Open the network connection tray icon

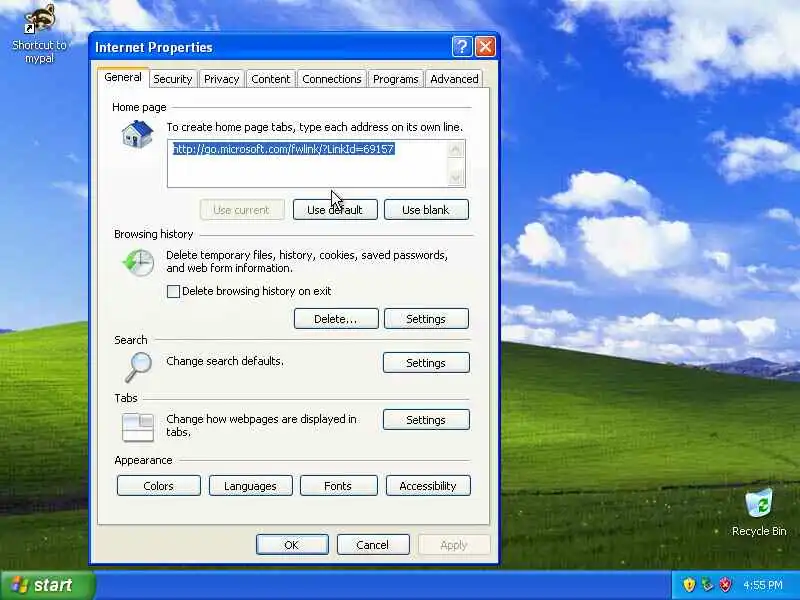707,585
